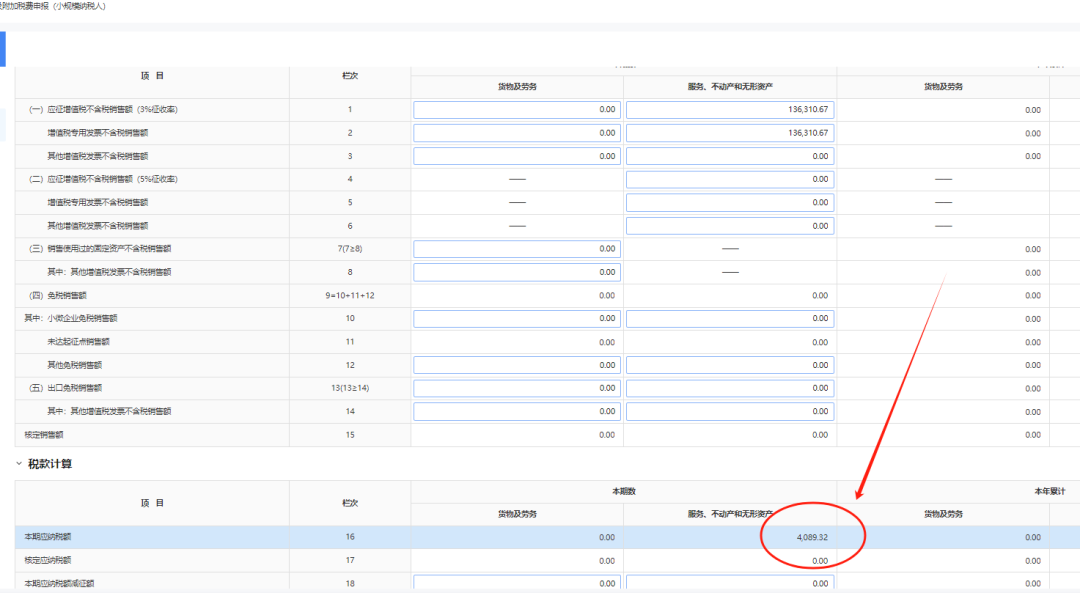This screenshot has height=593, width=1080.
Task: Select row 5 增值税专用发票 services input field
Action: coord(729,202)
